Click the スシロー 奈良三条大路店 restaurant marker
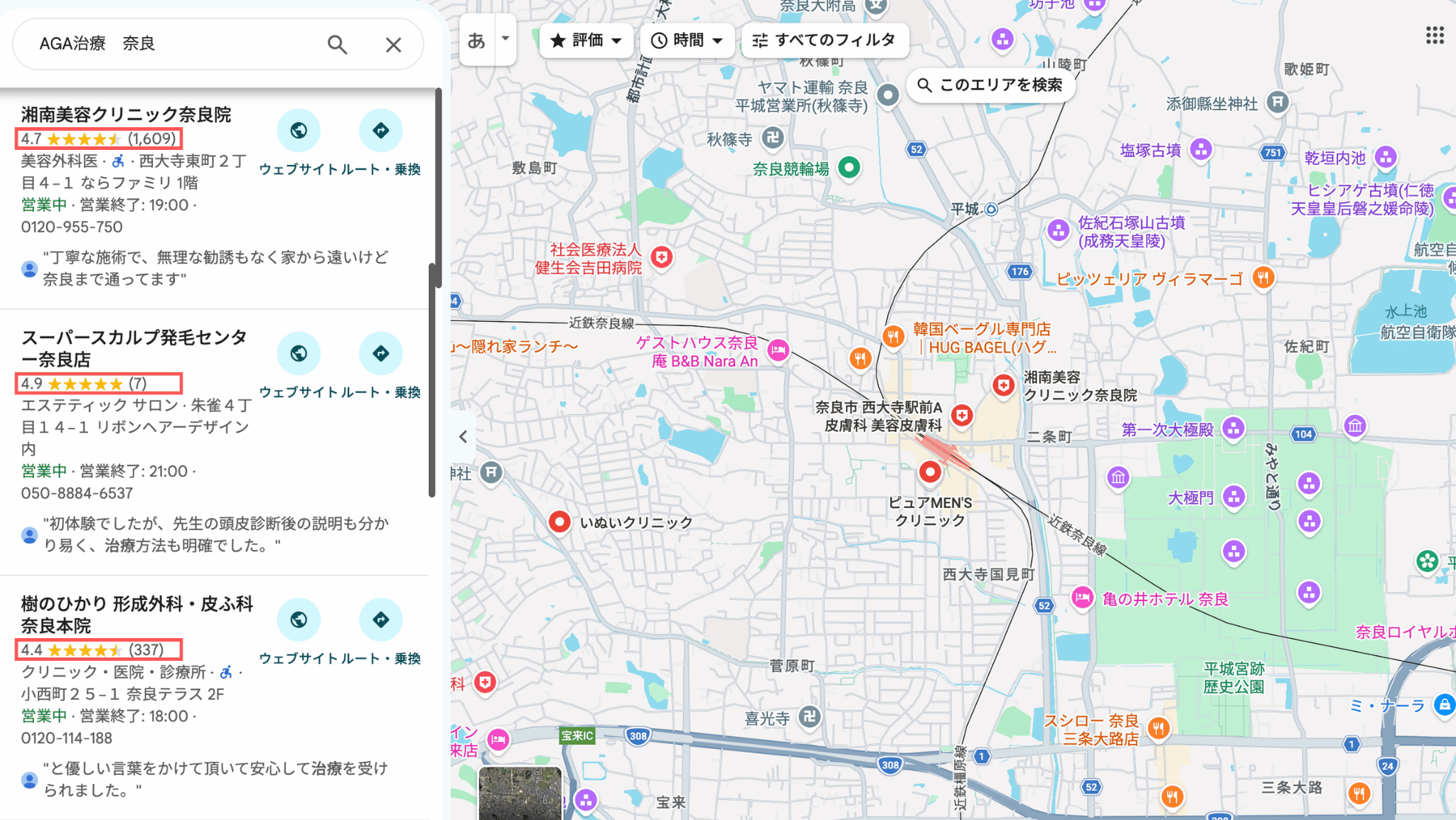Image resolution: width=1456 pixels, height=820 pixels. tap(1159, 728)
